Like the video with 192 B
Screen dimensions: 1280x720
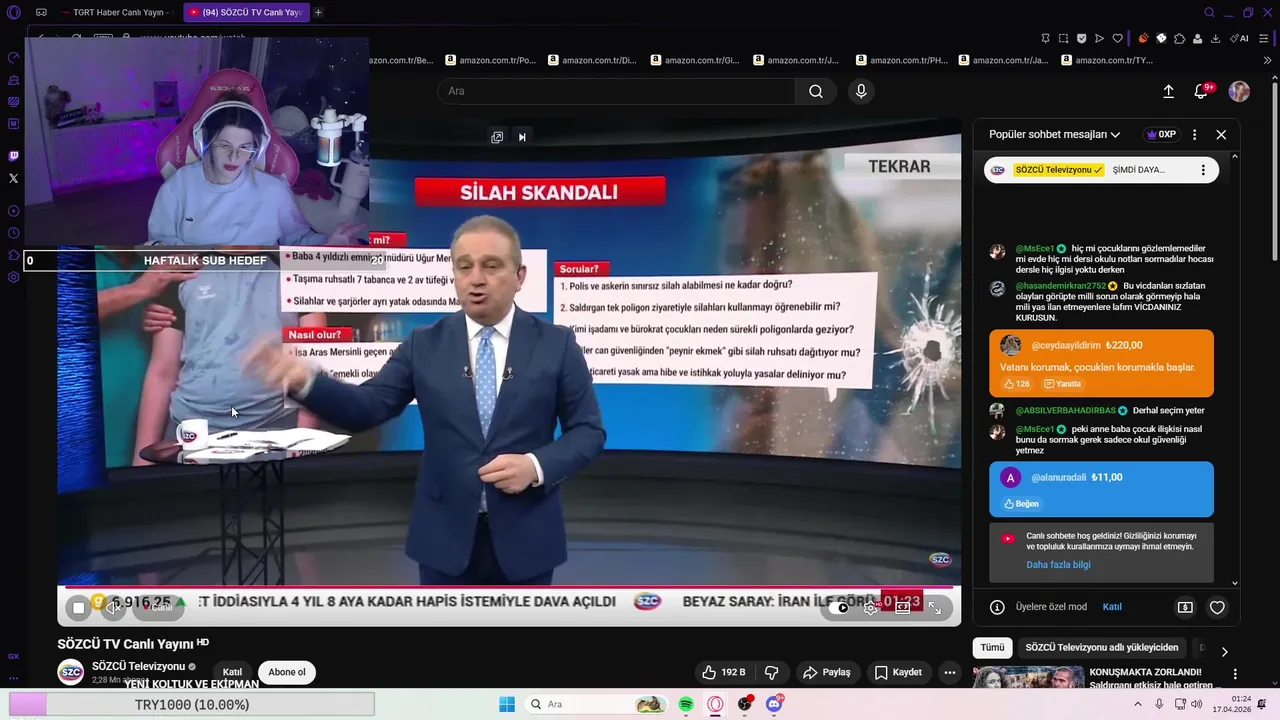tap(723, 672)
